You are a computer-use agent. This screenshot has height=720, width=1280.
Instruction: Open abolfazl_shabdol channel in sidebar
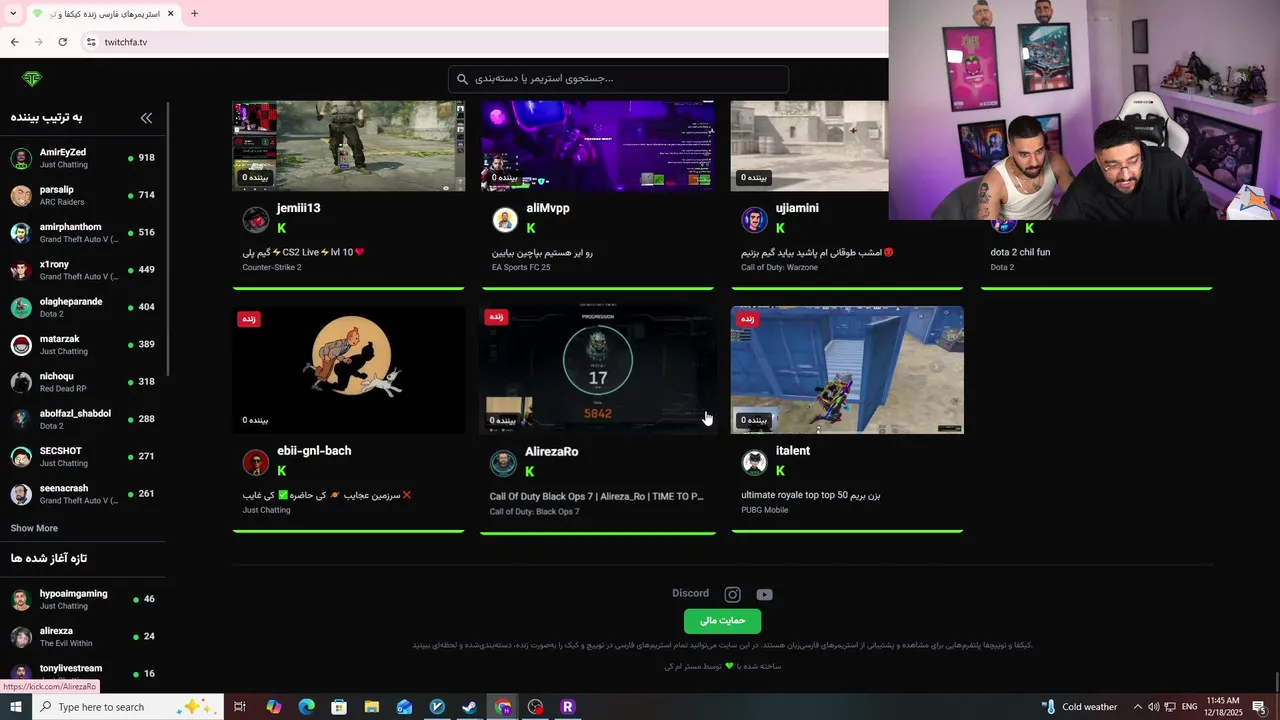point(85,419)
